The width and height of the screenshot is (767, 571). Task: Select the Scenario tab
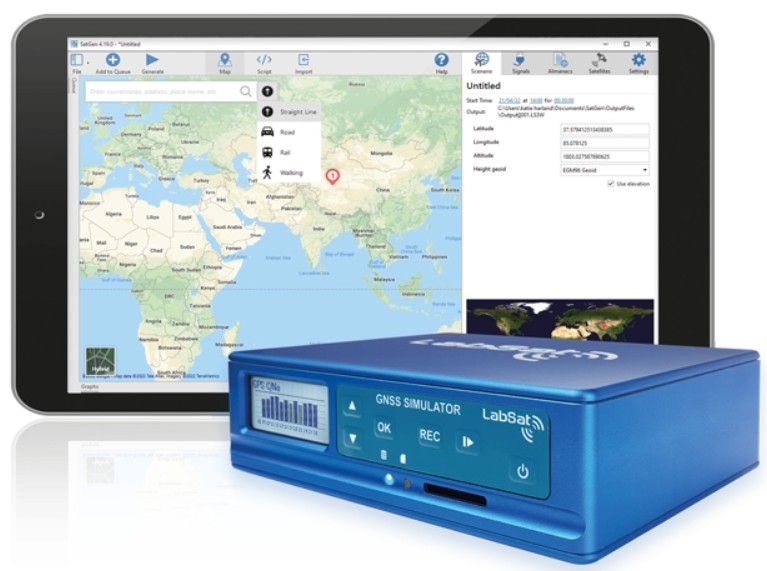click(x=481, y=64)
